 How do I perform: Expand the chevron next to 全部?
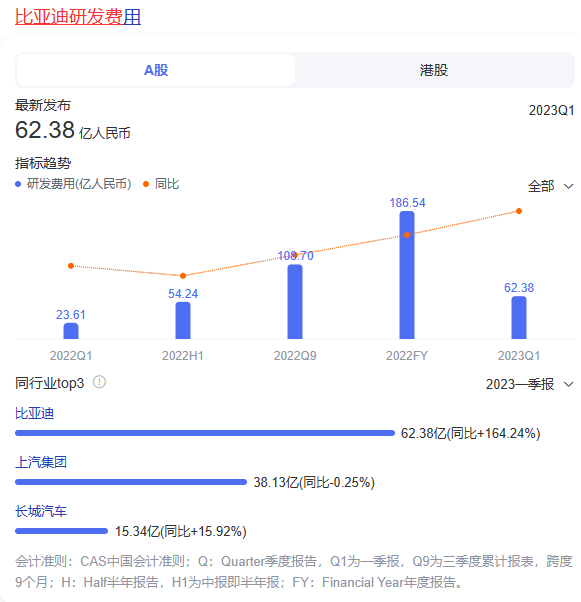point(568,187)
